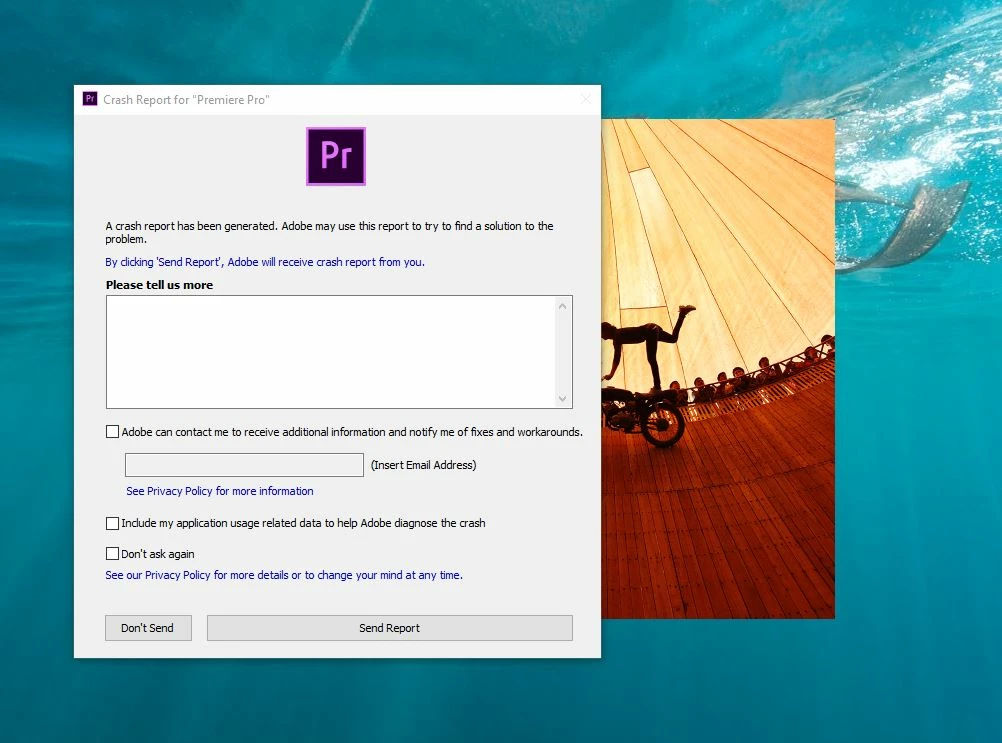Image resolution: width=1002 pixels, height=743 pixels.
Task: Click the Don't Send button
Action: [x=148, y=628]
